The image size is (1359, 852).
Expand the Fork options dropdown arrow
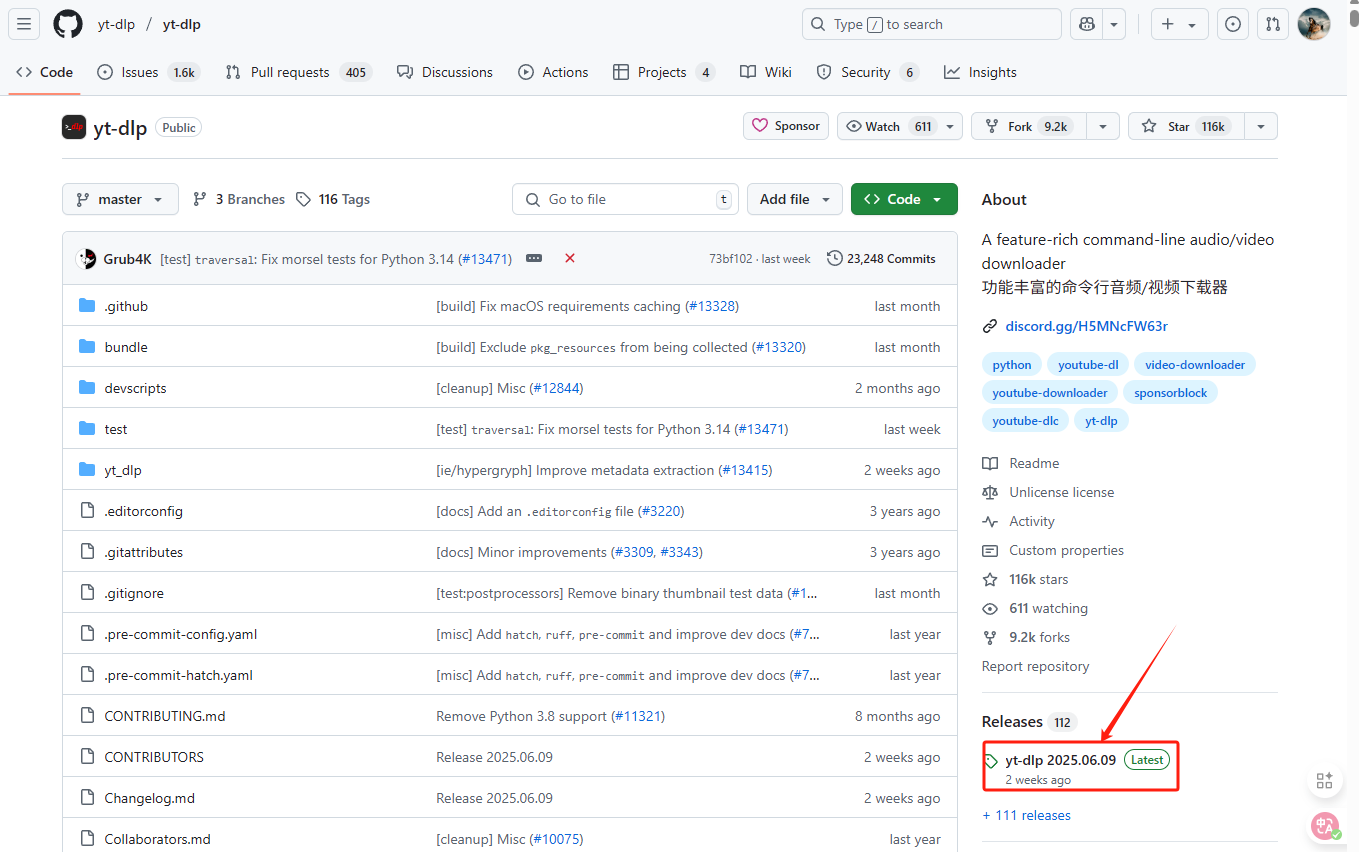(1102, 126)
